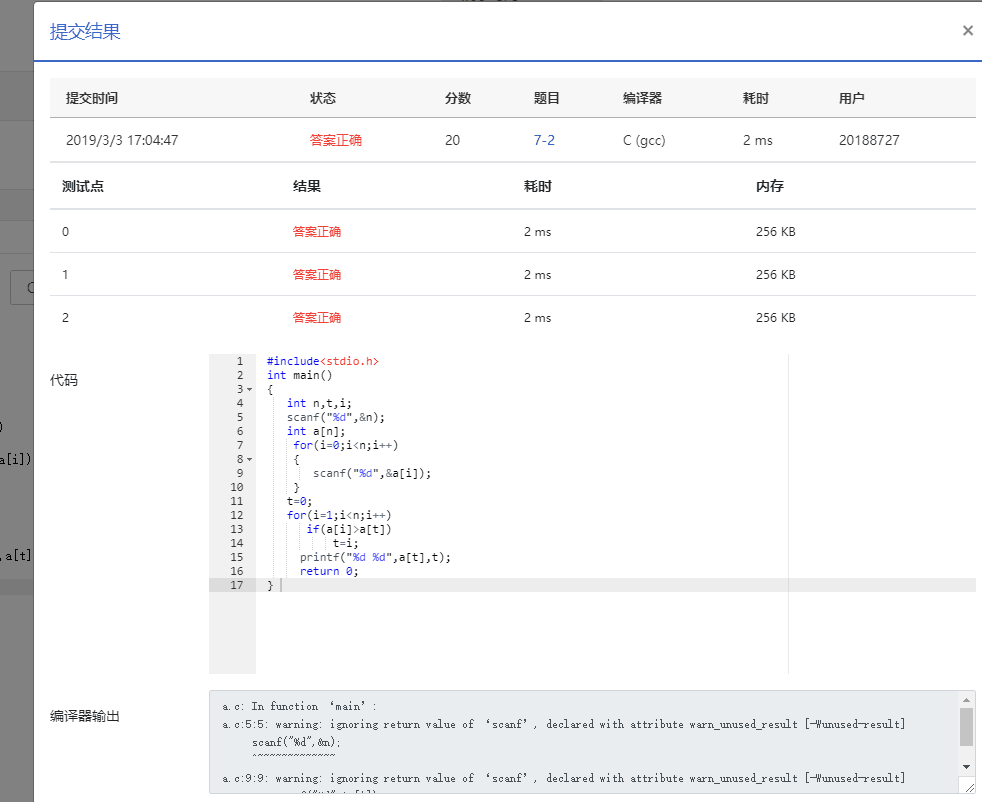Click 答案正确 result for test point 2
982x802 pixels.
[x=317, y=318]
